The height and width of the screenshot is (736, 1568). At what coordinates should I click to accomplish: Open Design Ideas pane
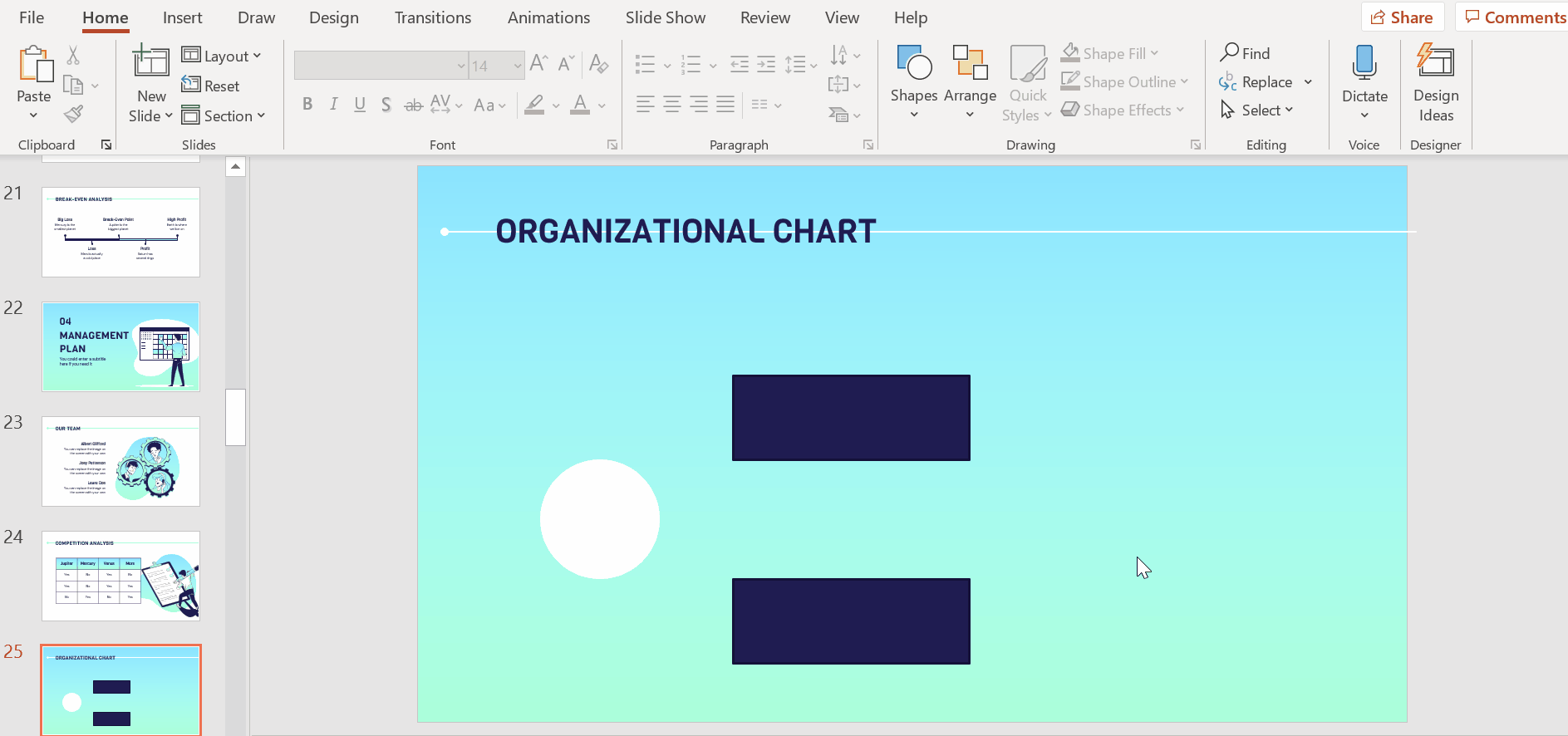(x=1435, y=81)
